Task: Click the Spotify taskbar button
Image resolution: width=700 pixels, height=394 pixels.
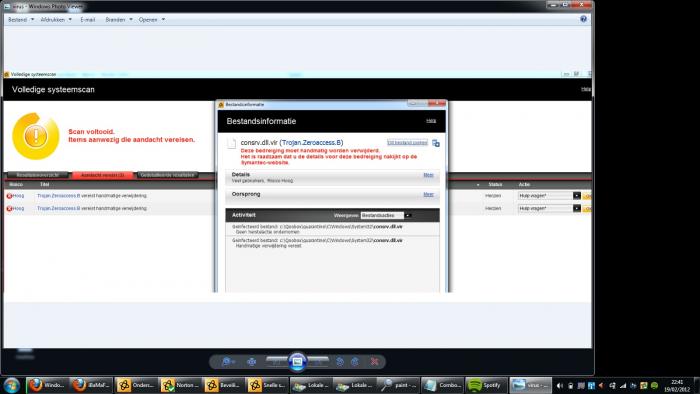Action: (x=485, y=385)
